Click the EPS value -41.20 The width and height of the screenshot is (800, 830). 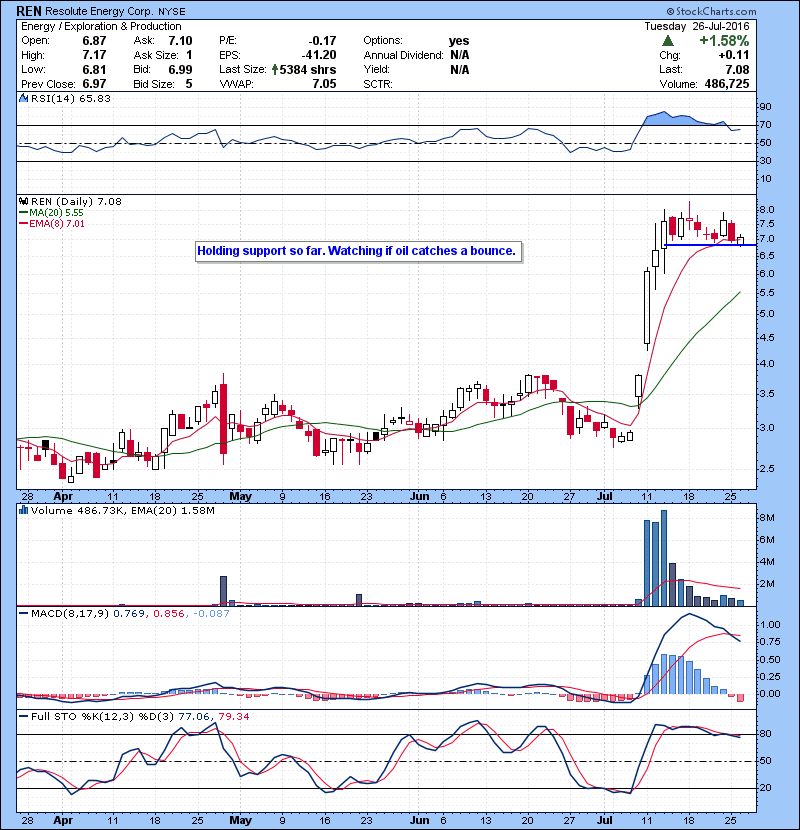pyautogui.click(x=319, y=55)
